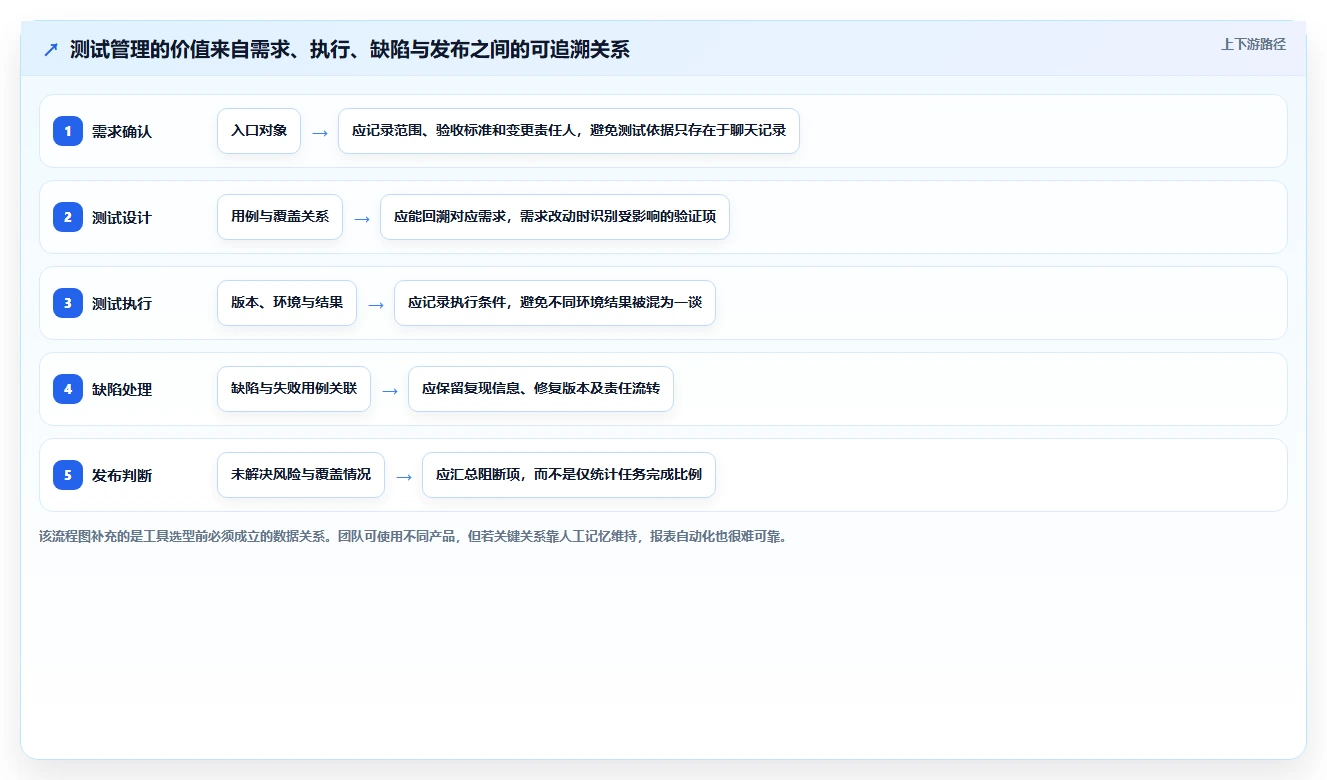1327x780 pixels.
Task: Select the 缺陷与失败用例关联 box
Action: [294, 389]
